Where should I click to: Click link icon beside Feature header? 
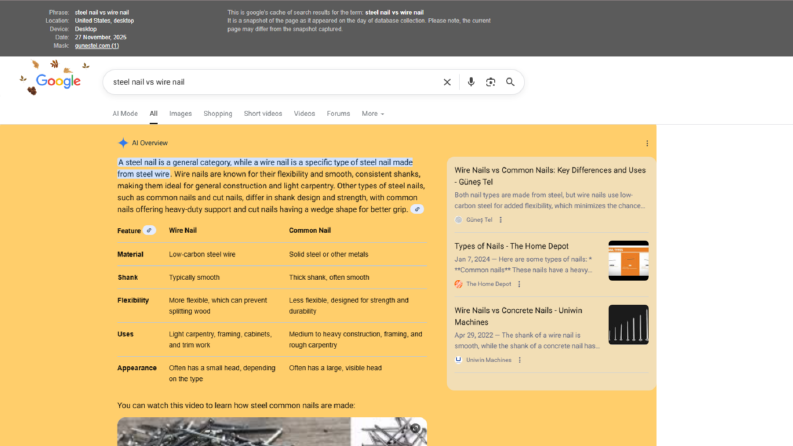pyautogui.click(x=149, y=230)
